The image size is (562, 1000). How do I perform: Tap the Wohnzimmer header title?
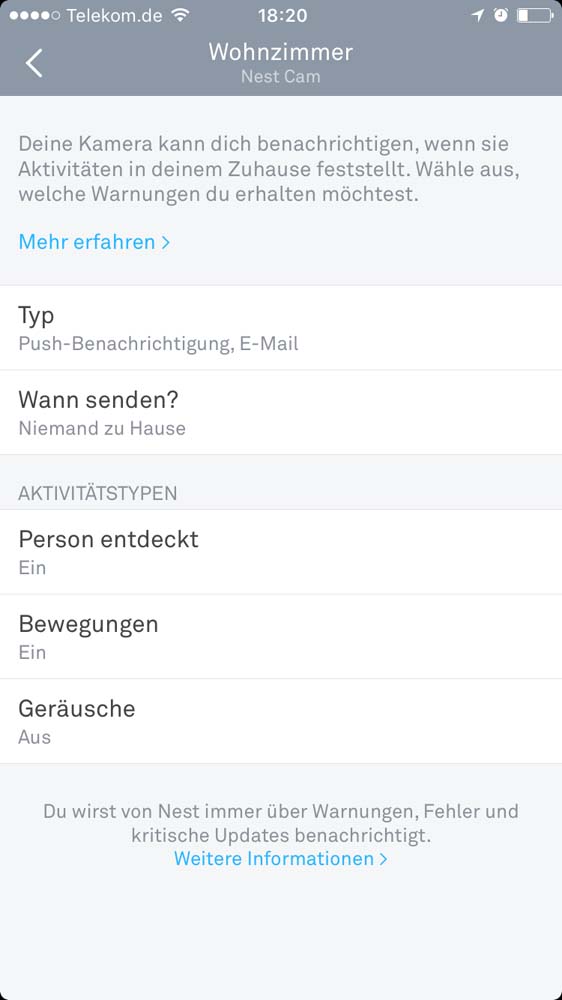(281, 52)
